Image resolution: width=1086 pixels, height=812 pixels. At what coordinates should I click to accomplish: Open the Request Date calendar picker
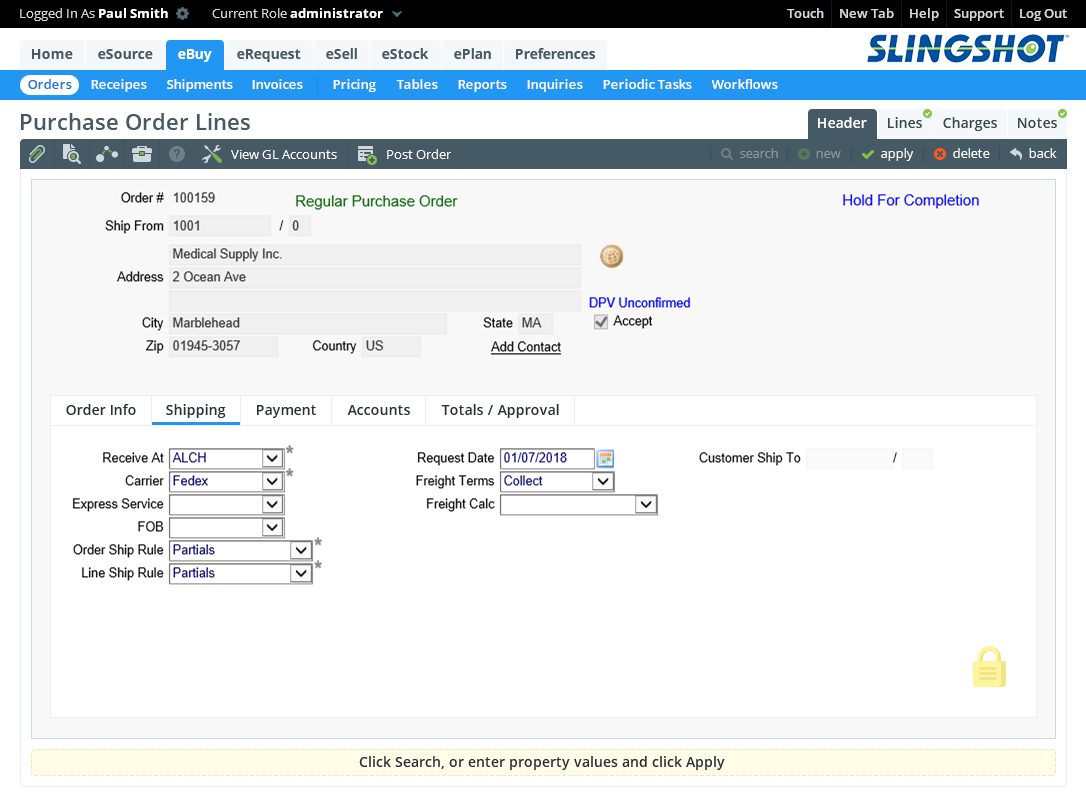pos(605,458)
